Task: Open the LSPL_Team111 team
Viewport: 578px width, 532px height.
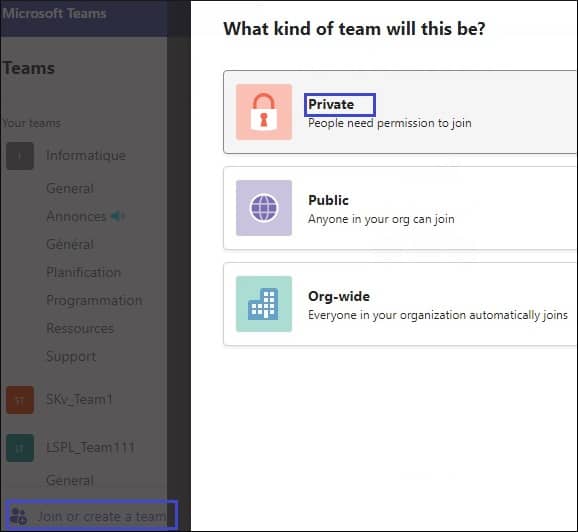Action: click(90, 448)
